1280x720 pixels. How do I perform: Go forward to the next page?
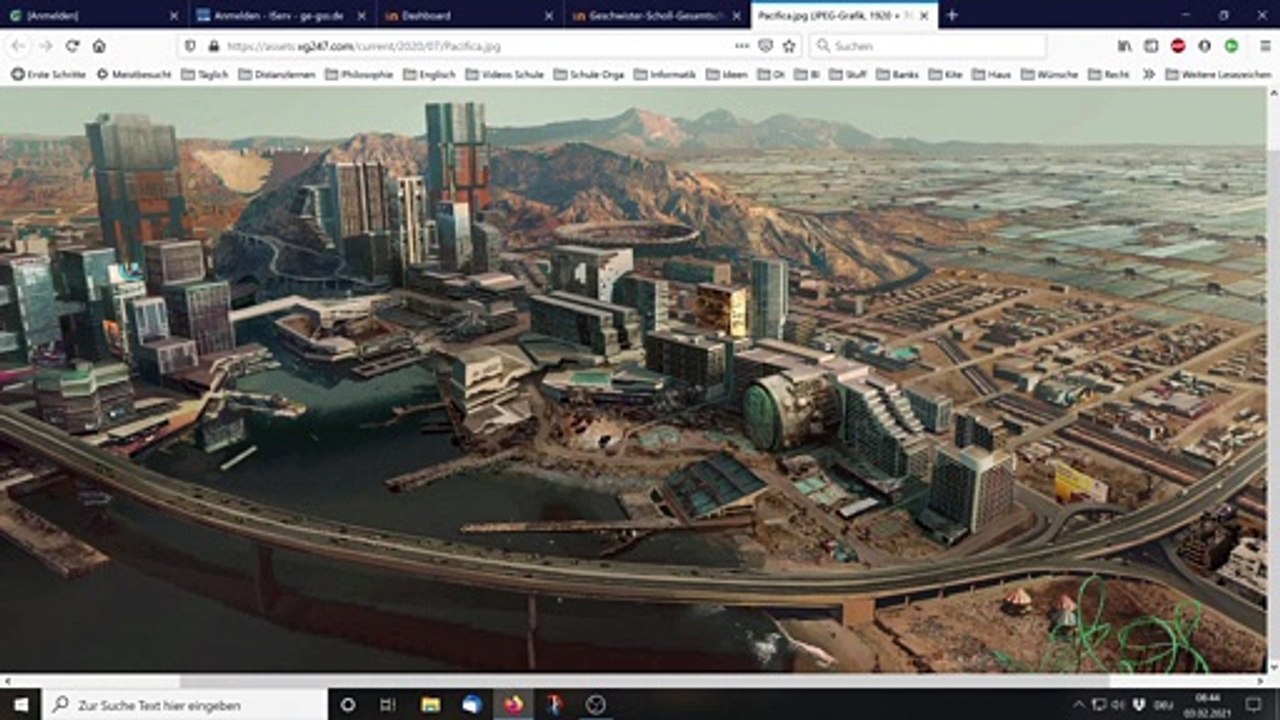tap(45, 46)
